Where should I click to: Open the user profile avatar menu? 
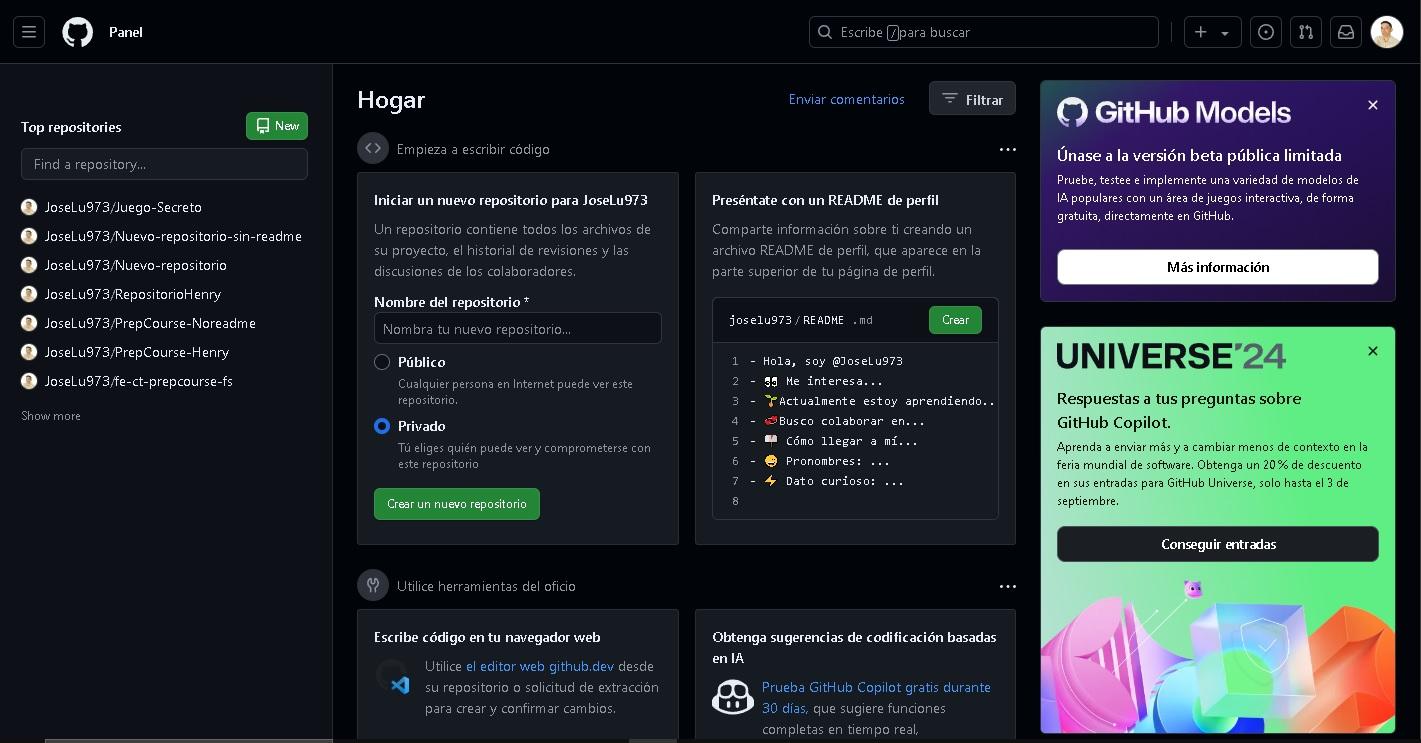coord(1387,32)
